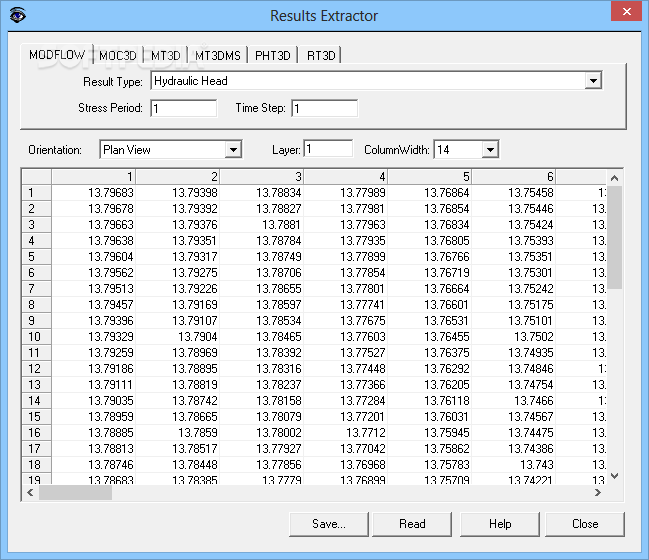The image size is (649, 560).
Task: Switch to the MOC3D tab
Action: point(118,55)
